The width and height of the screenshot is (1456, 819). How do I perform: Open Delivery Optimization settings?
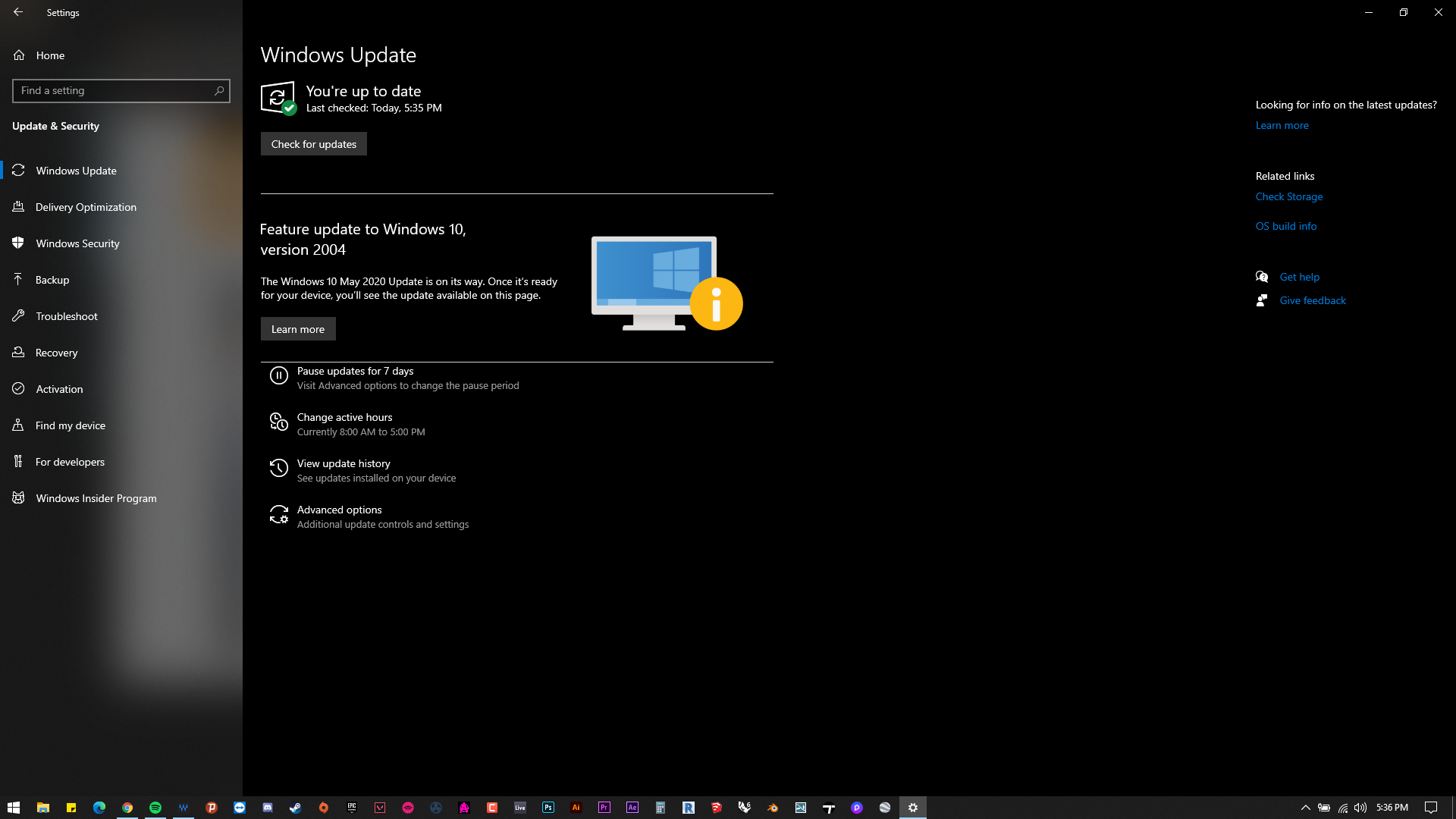[x=86, y=206]
